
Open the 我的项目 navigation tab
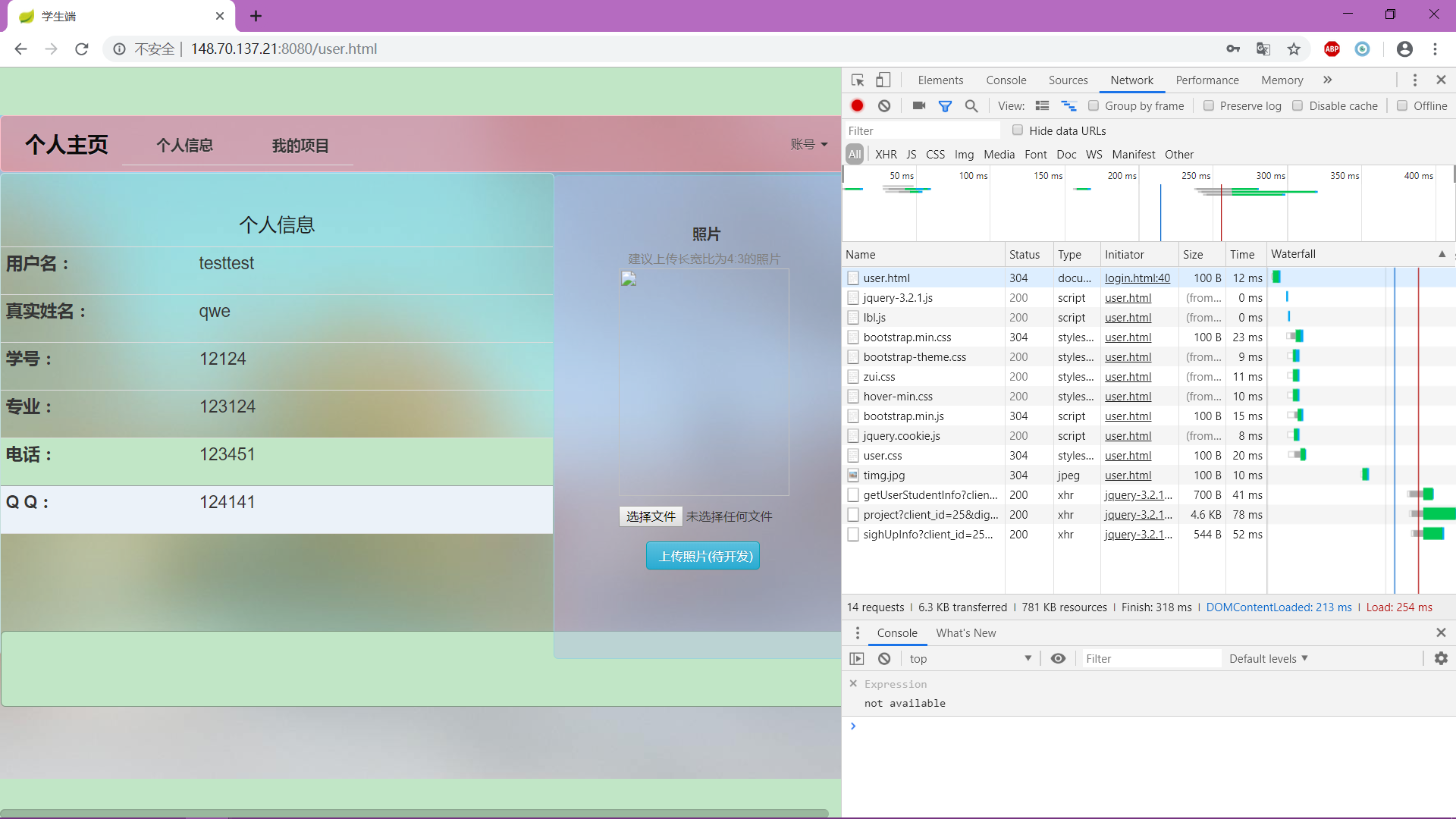pyautogui.click(x=300, y=146)
